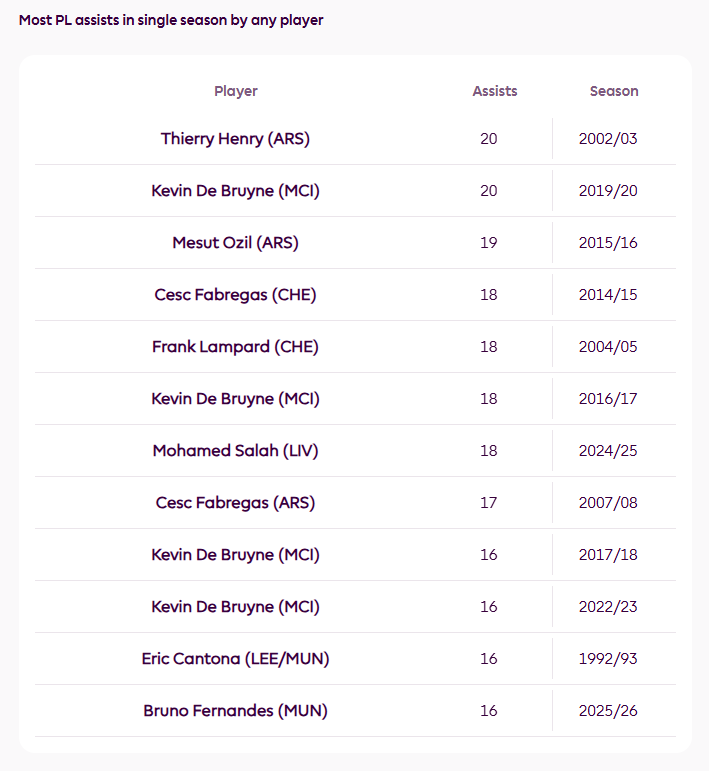Click the Season column header

coord(613,91)
